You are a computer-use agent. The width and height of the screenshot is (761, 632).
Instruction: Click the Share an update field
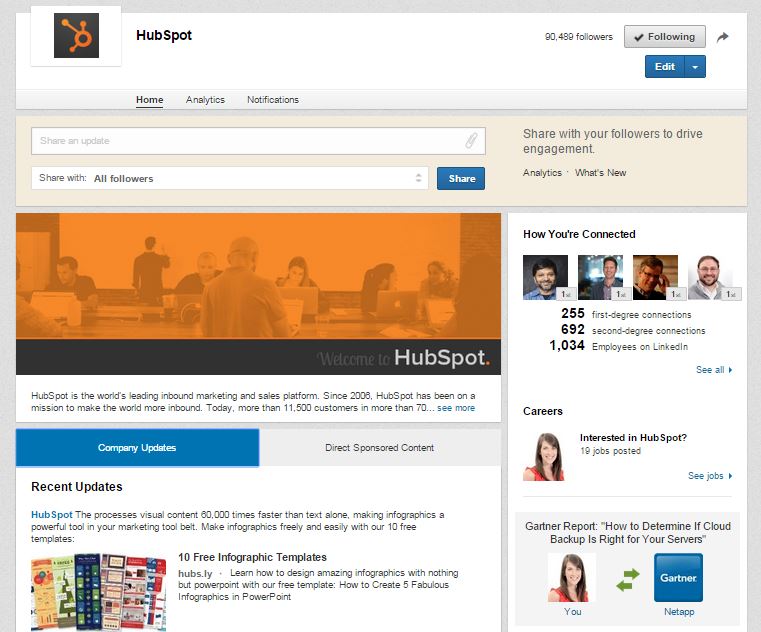[x=258, y=141]
